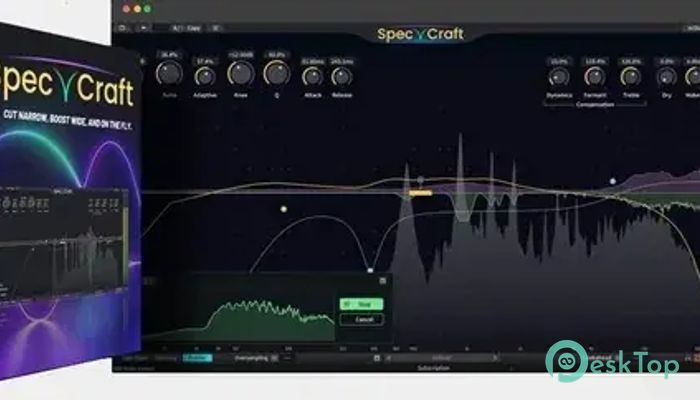This screenshot has width=700, height=400.
Task: Click the Release knob
Action: (x=342, y=76)
